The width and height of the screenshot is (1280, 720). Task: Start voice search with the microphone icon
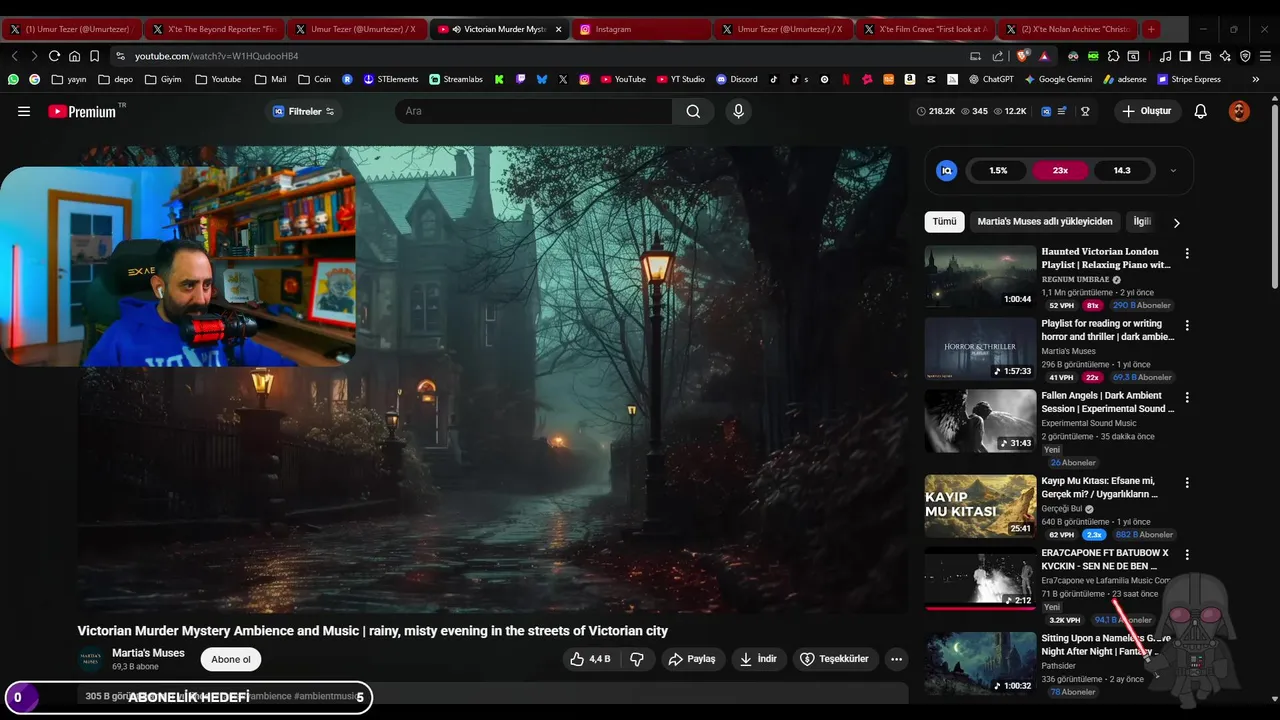coord(739,111)
